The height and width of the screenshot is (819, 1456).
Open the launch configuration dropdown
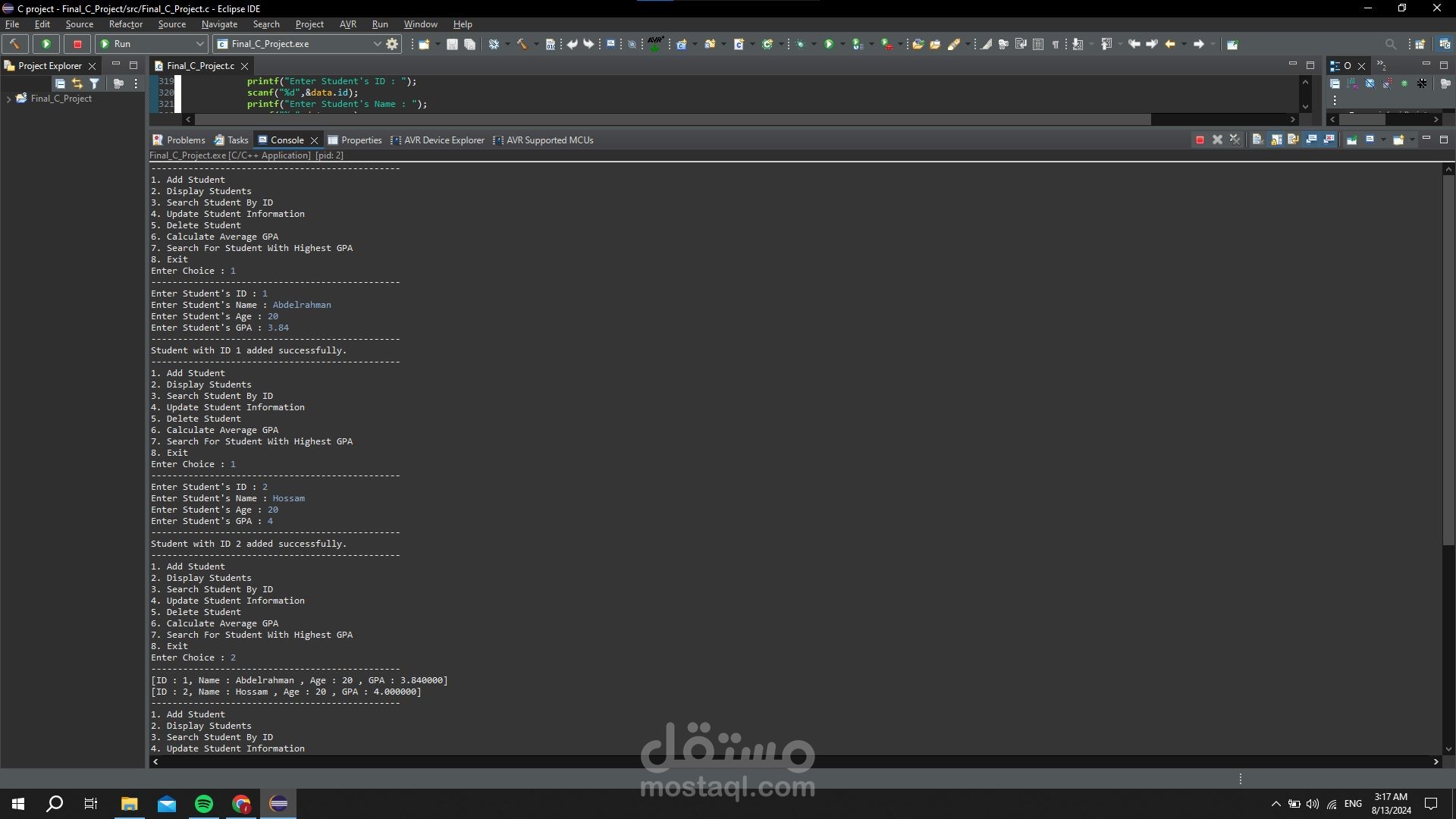click(x=378, y=43)
